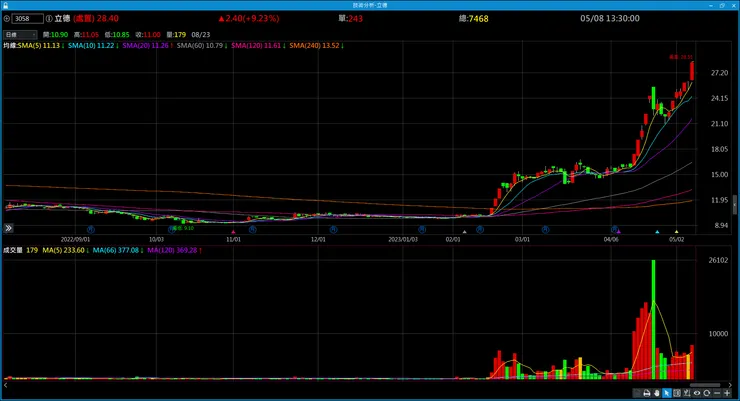Click the info circle icon before the stock name

coord(49,18)
